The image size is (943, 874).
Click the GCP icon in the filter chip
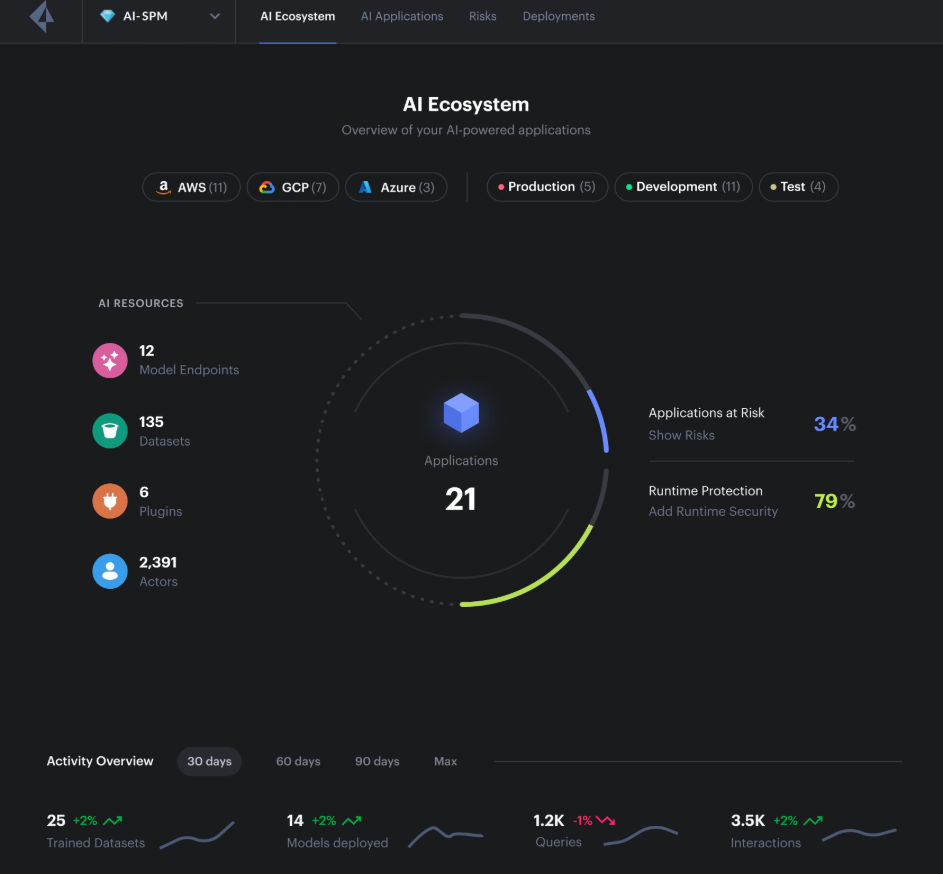coord(268,186)
